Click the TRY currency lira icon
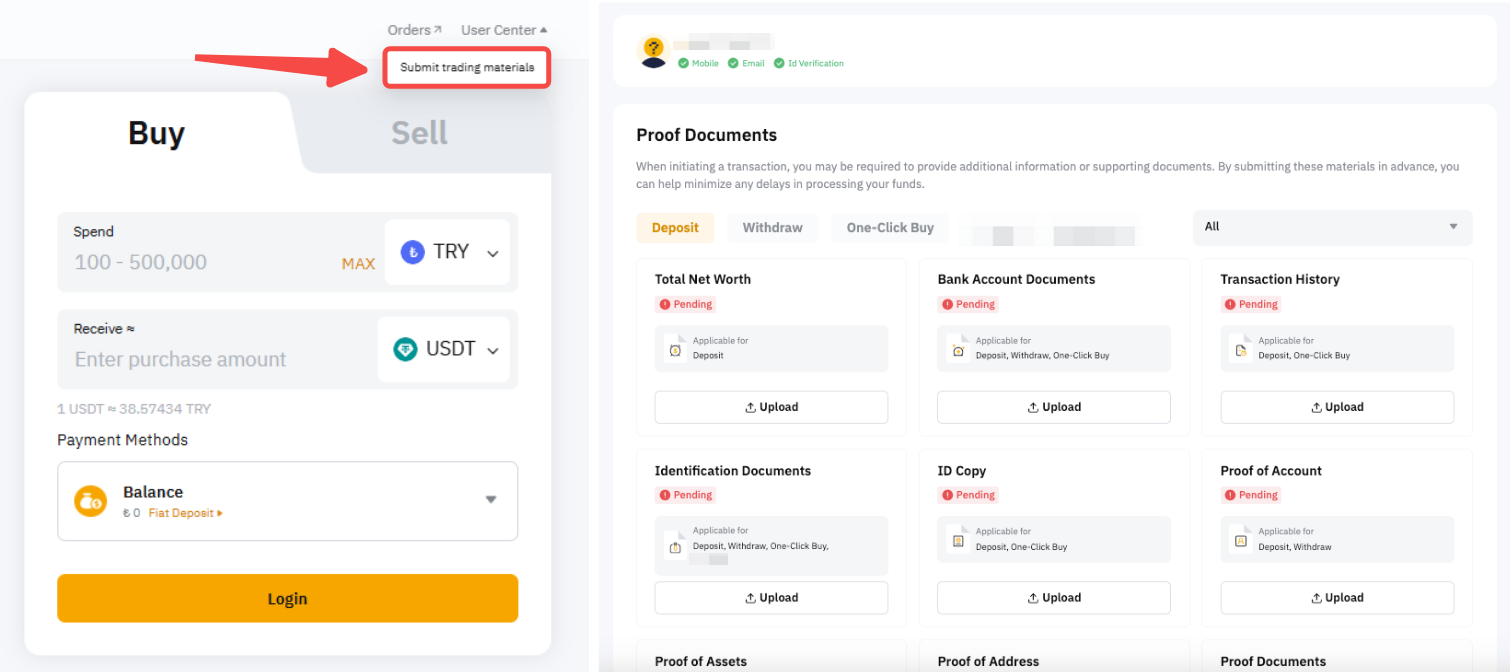 pos(412,252)
